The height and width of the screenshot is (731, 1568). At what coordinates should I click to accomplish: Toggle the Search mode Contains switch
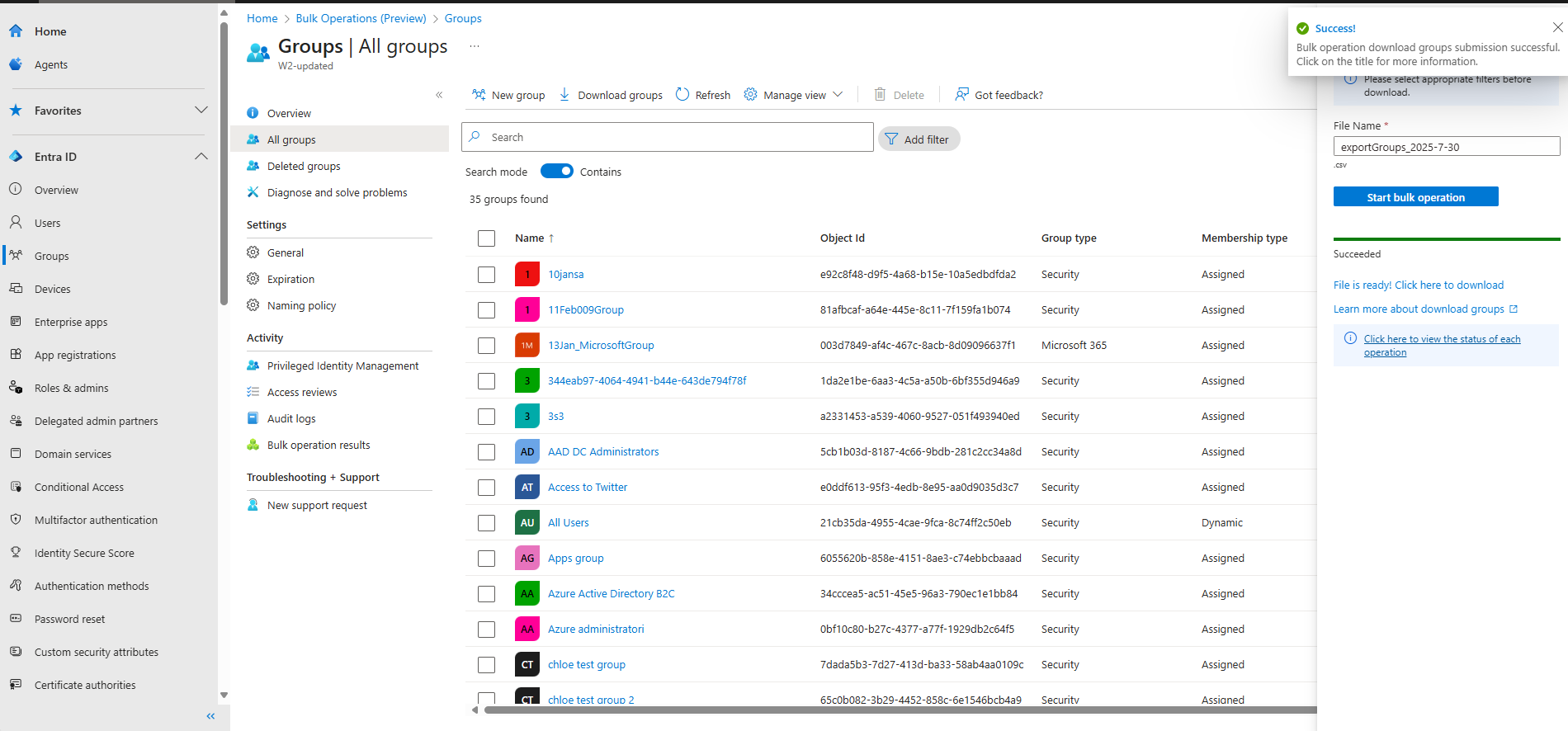[557, 171]
